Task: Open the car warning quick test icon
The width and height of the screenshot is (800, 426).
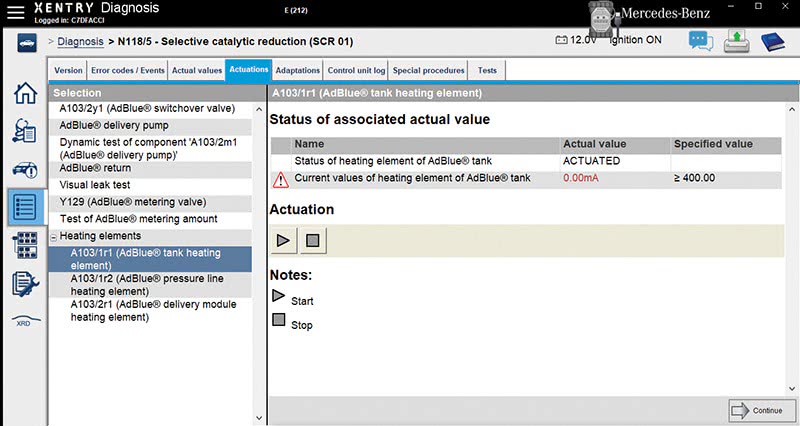Action: (x=25, y=169)
